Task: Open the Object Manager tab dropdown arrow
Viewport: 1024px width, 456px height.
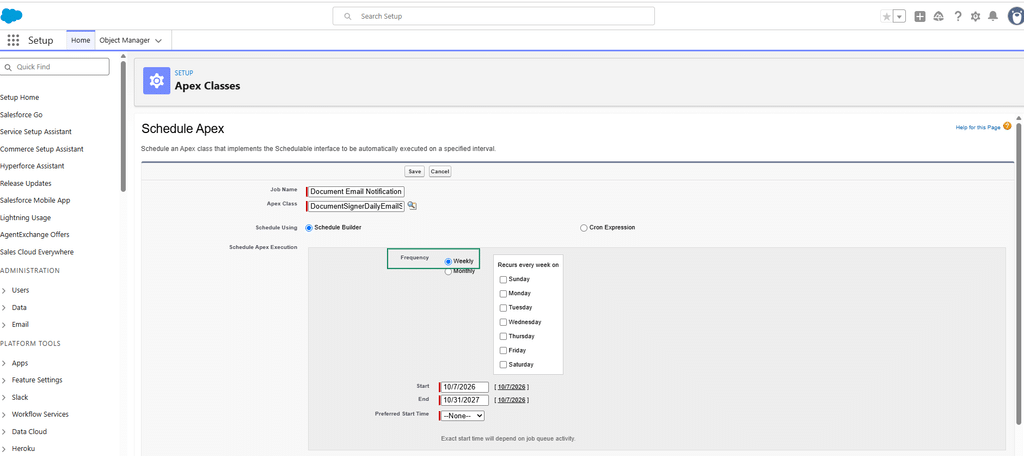Action: pyautogui.click(x=158, y=41)
